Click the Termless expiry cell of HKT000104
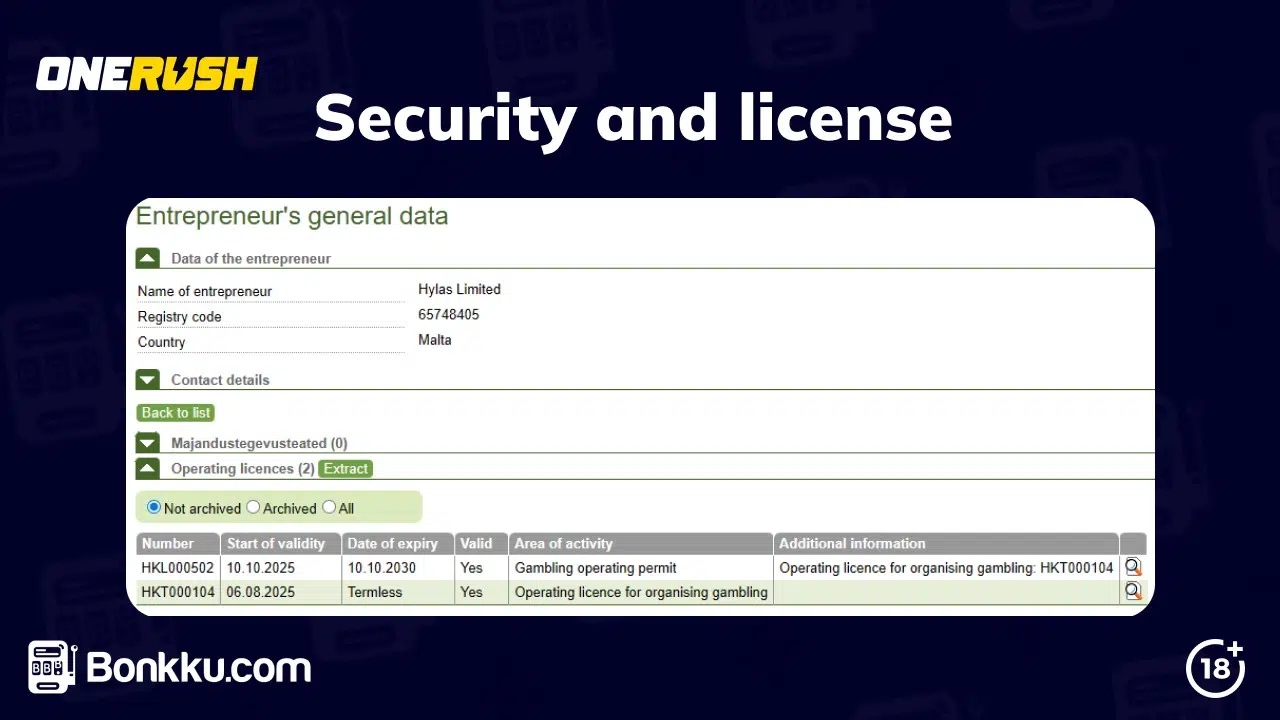 coord(374,591)
